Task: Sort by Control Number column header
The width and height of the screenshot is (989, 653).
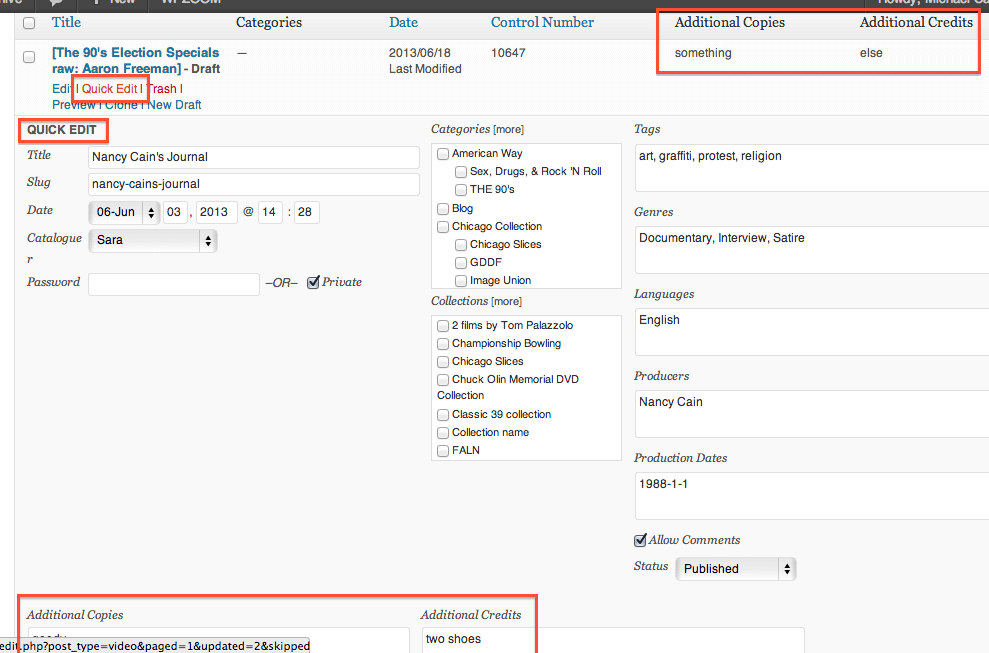Action: (542, 22)
